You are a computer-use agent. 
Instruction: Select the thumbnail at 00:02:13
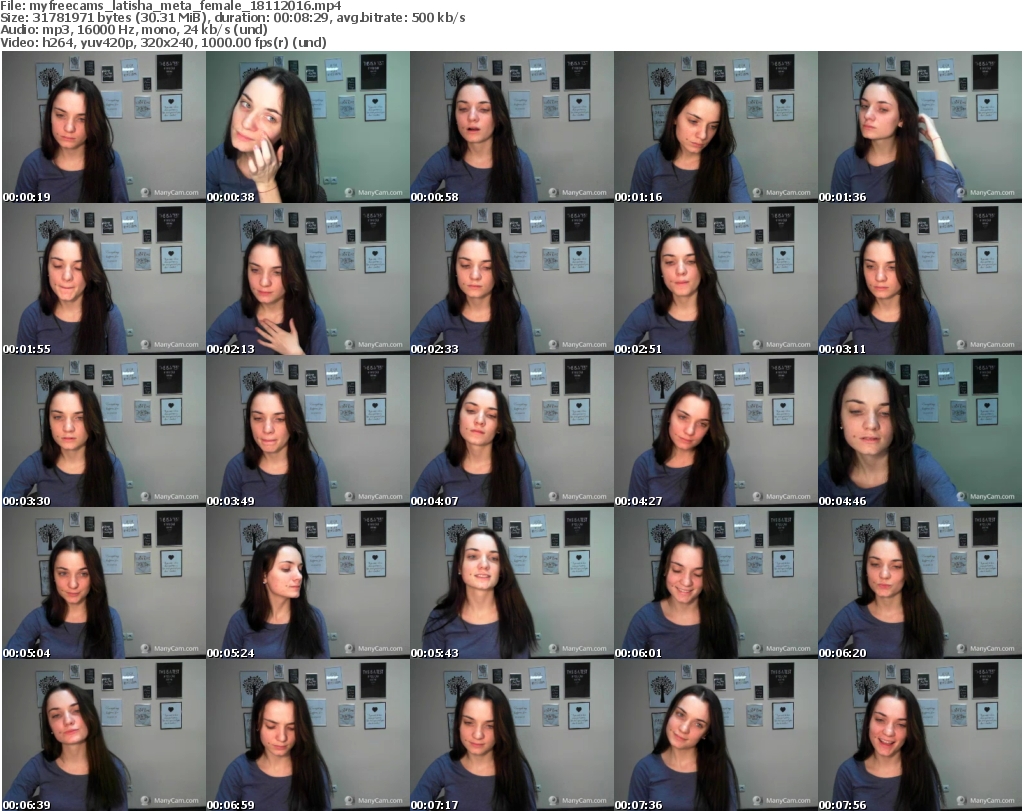click(x=308, y=279)
